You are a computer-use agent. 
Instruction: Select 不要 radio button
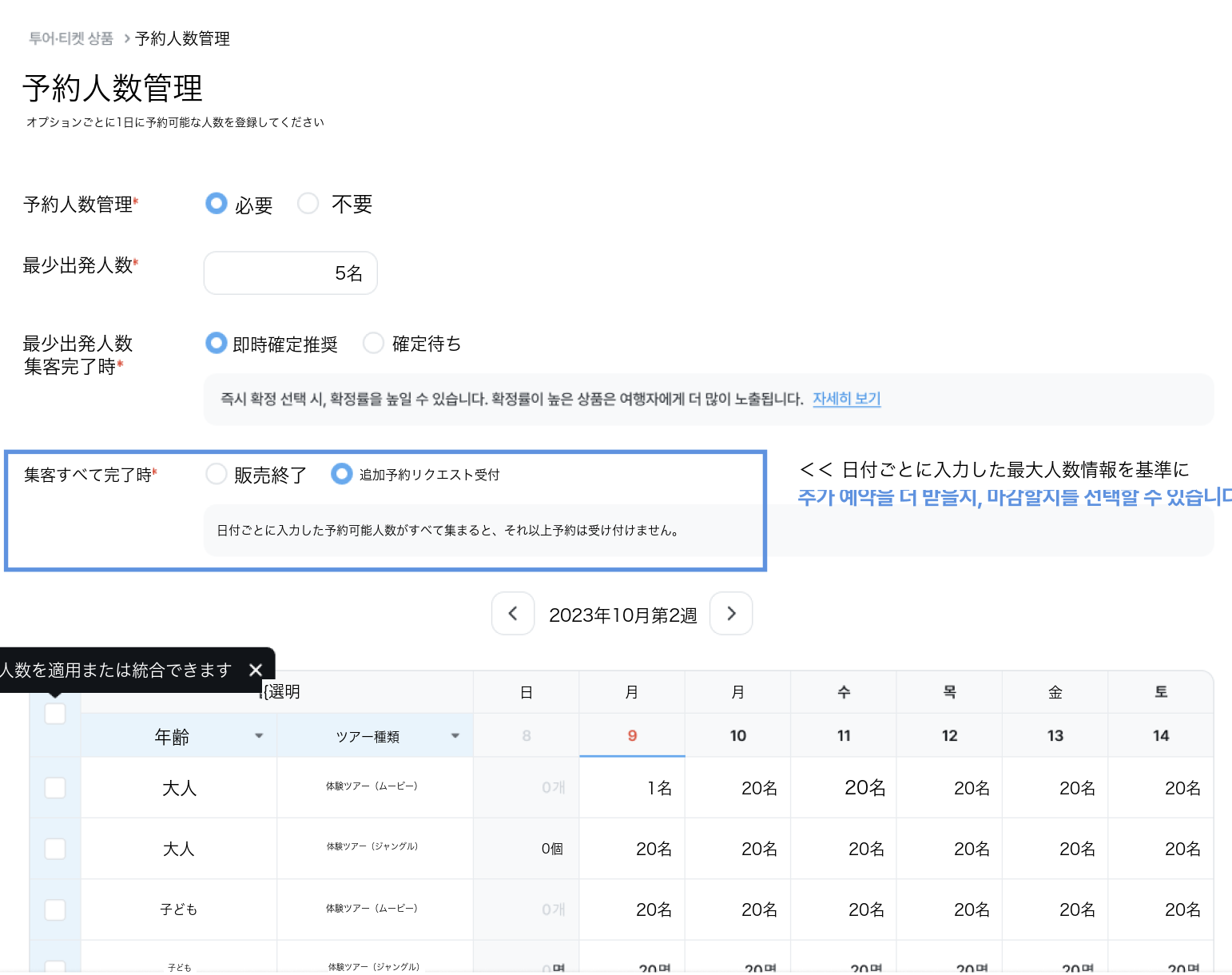(x=308, y=203)
